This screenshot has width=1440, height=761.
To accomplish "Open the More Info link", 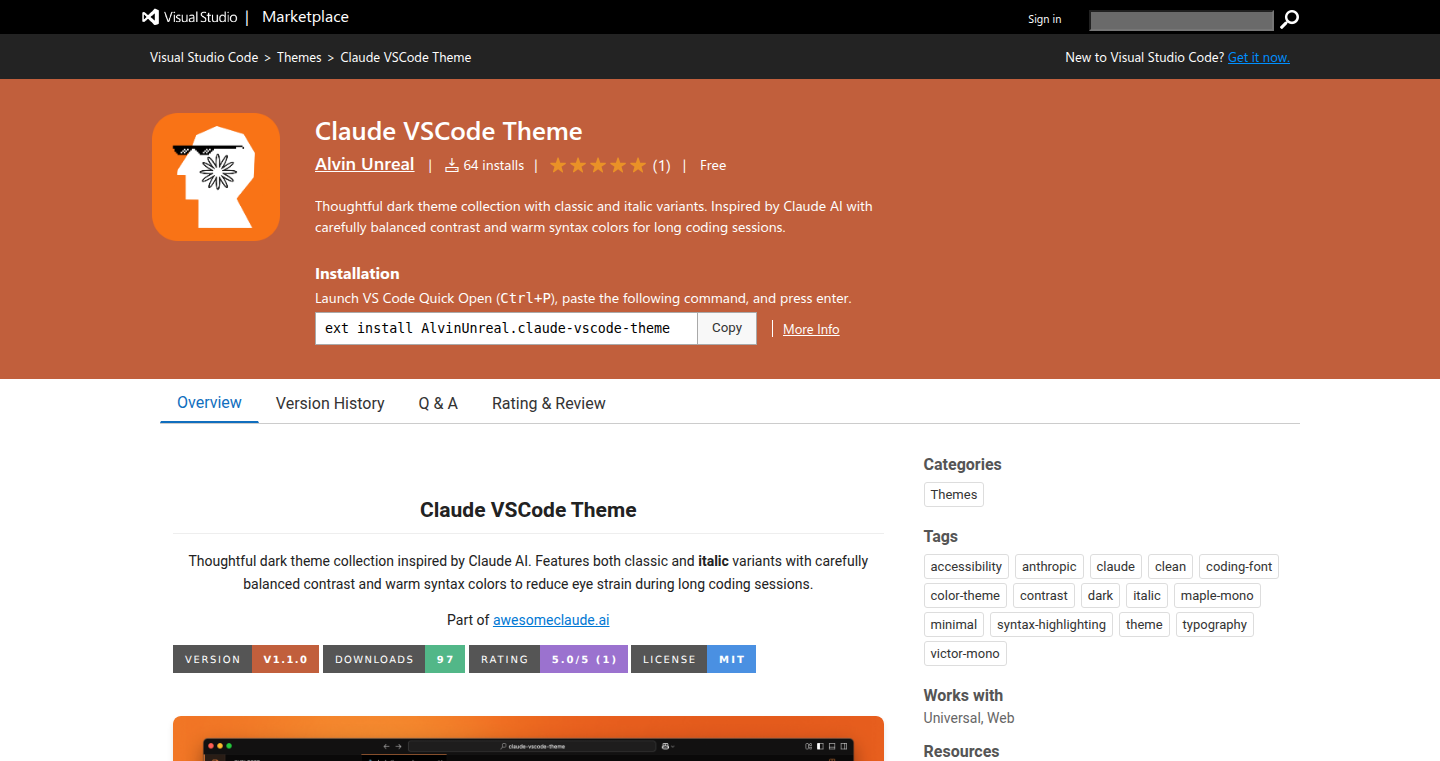I will click(811, 329).
